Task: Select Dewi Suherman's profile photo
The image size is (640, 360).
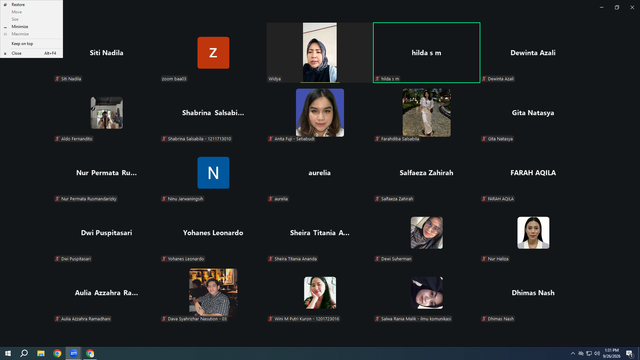Action: (x=427, y=233)
